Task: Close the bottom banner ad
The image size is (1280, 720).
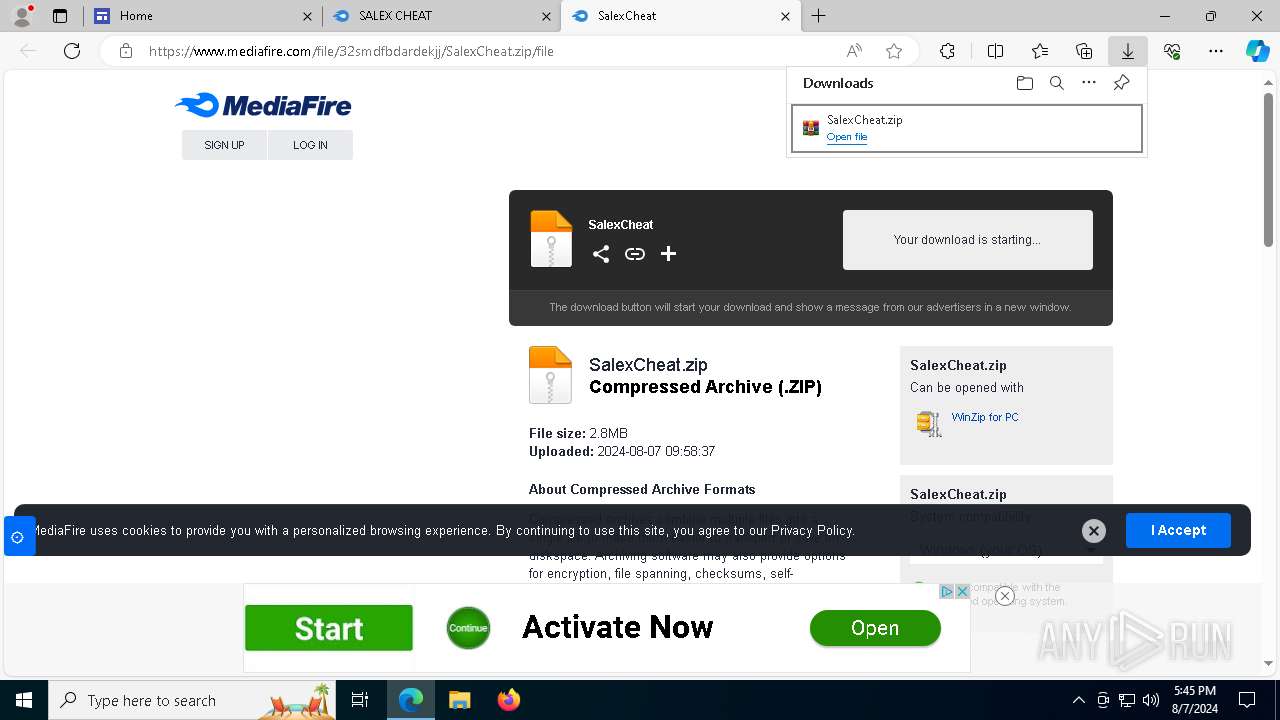Action: point(1005,596)
